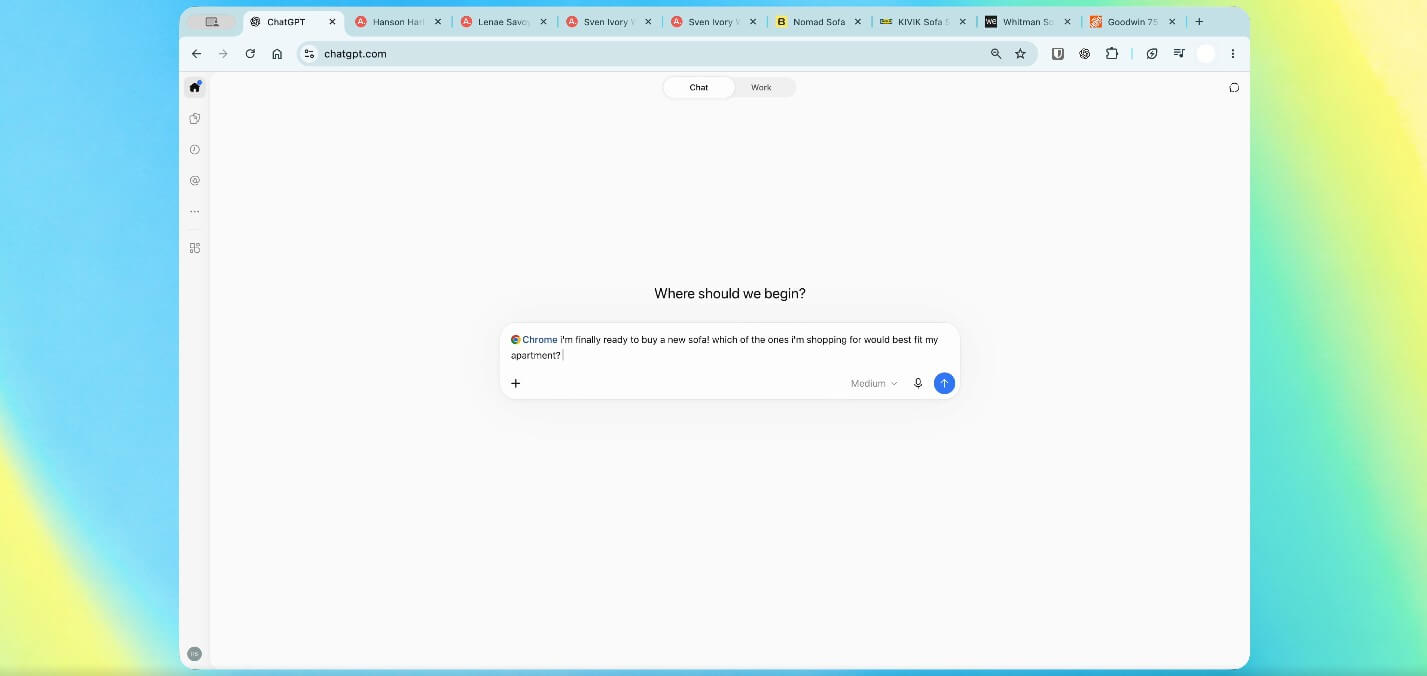Open the Chrome three-dot menu
The image size is (1427, 676).
coord(1233,54)
